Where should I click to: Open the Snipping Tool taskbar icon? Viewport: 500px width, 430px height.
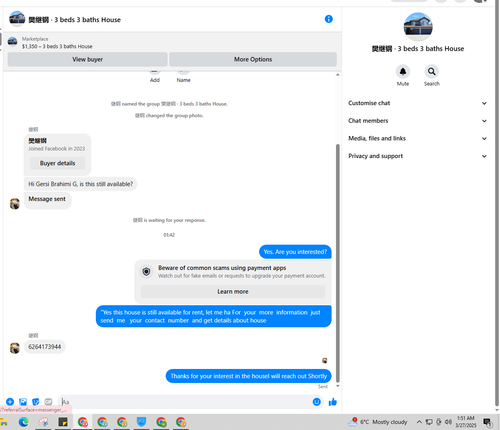[43, 422]
